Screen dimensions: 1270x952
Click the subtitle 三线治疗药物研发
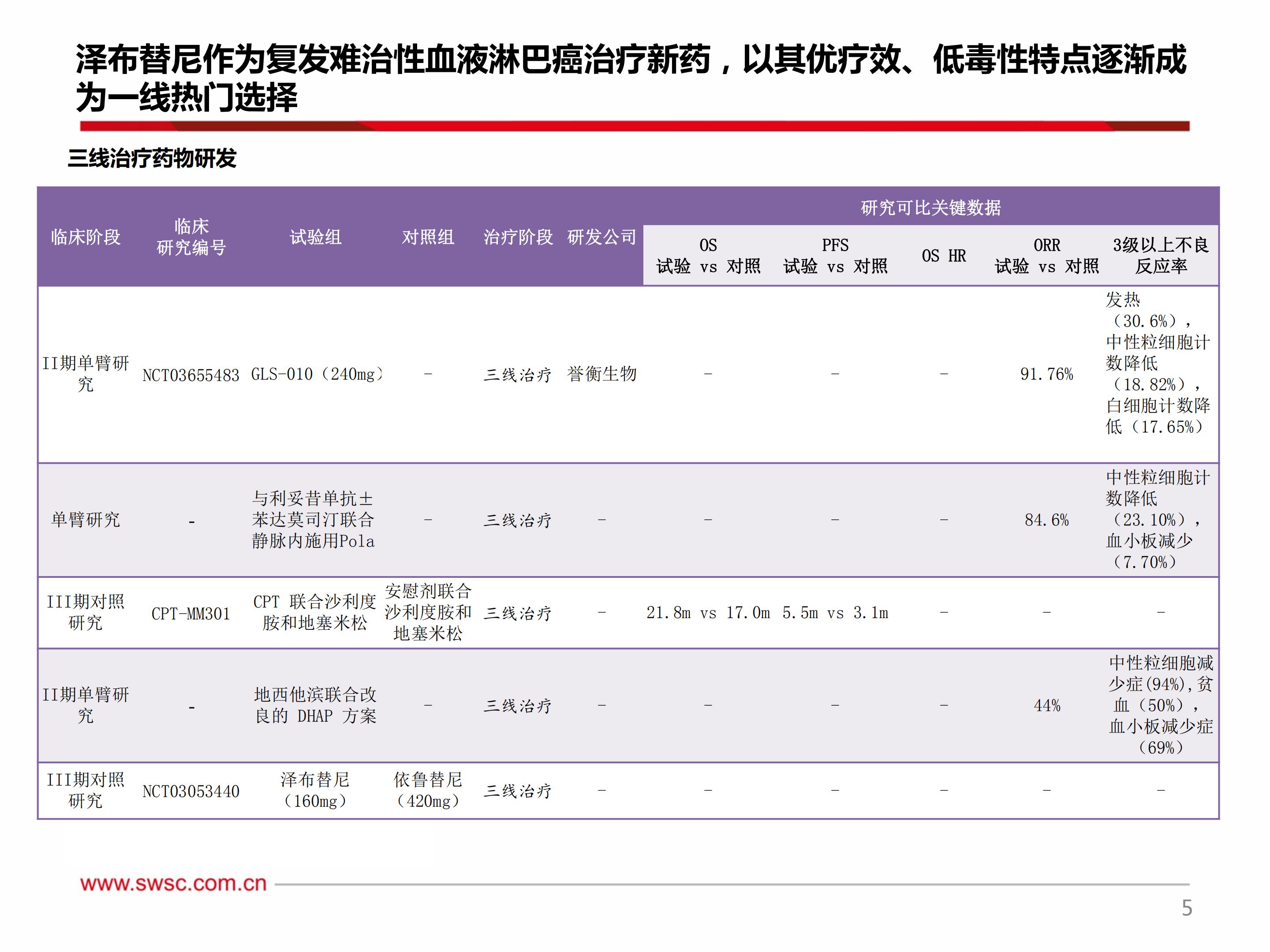tap(152, 158)
